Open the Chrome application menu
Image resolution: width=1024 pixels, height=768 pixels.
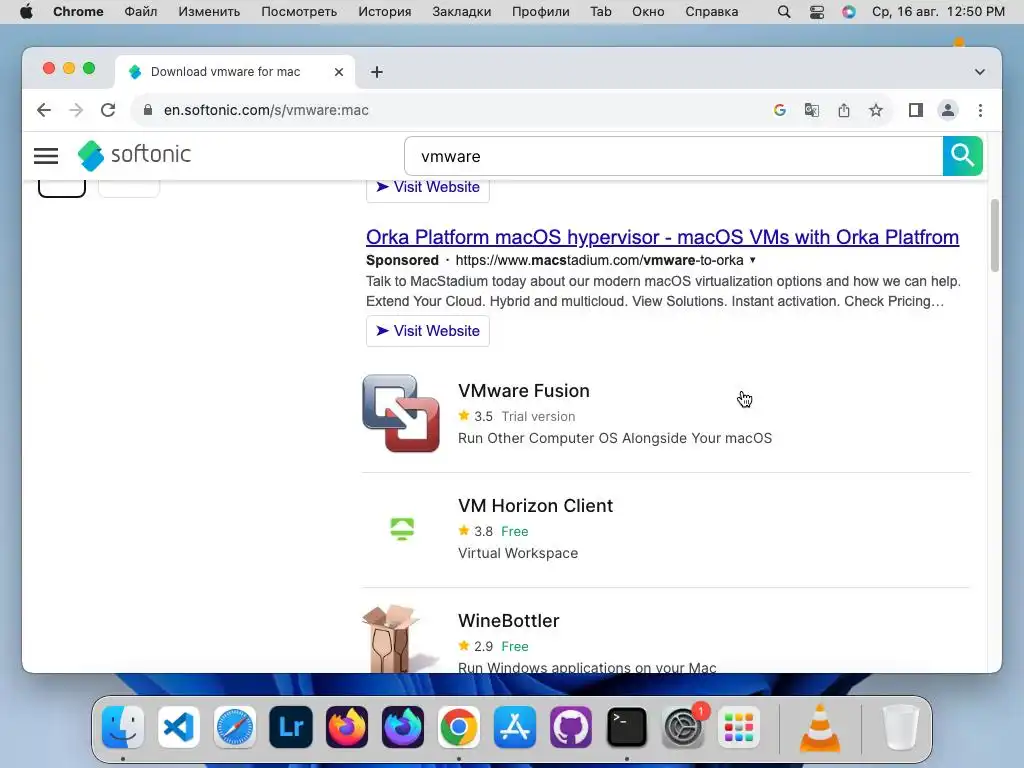[x=78, y=12]
